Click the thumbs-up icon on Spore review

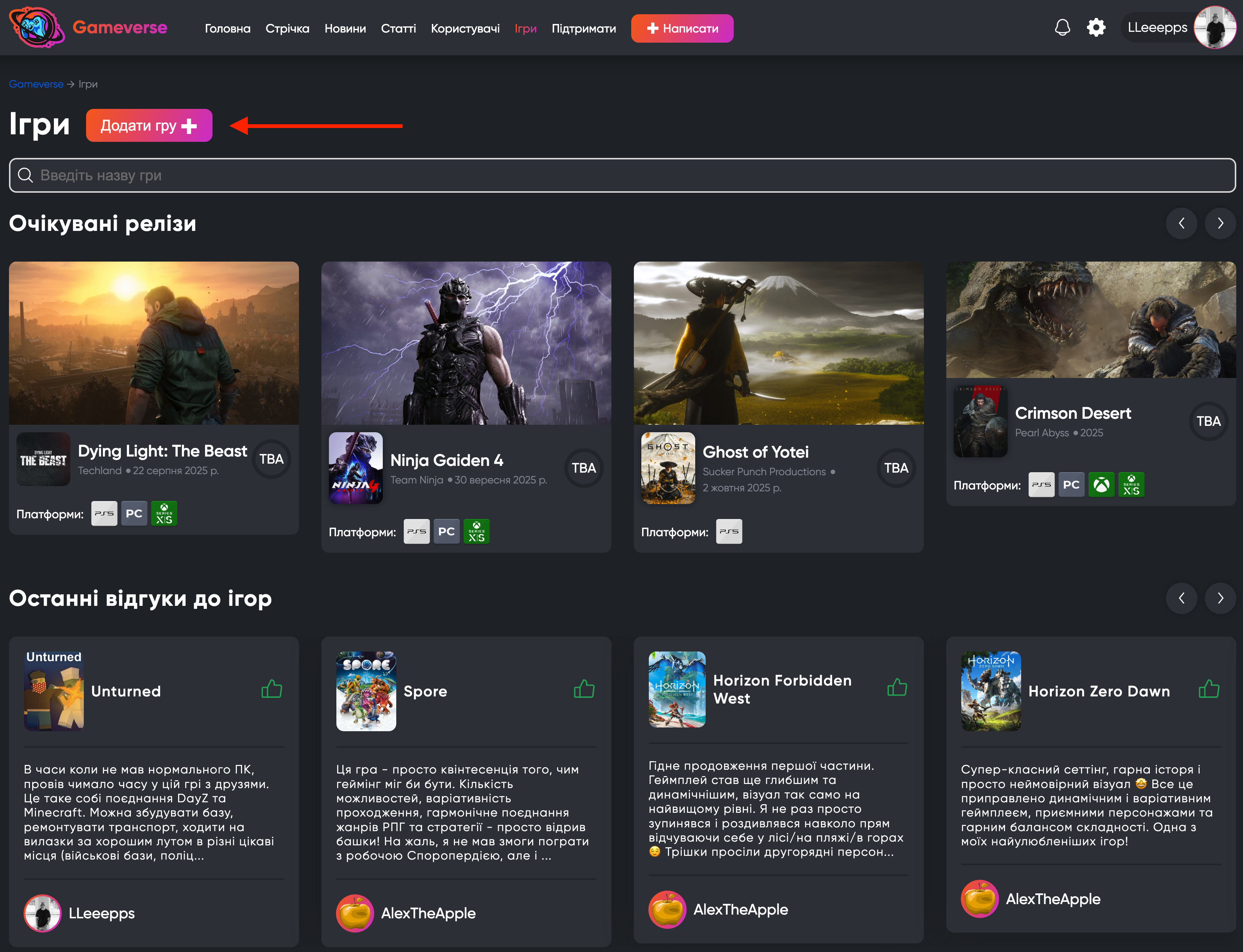pos(584,689)
